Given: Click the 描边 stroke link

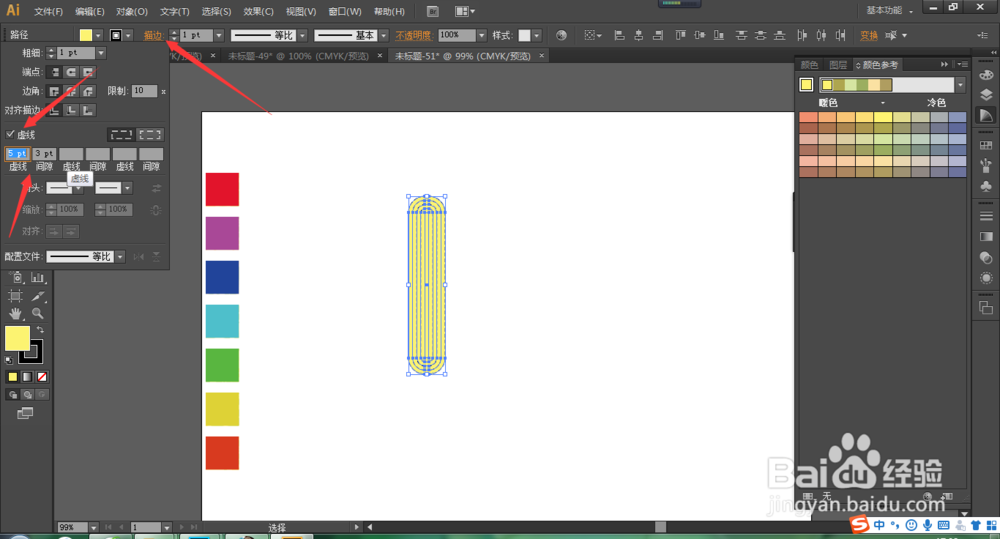Looking at the screenshot, I should [x=152, y=36].
